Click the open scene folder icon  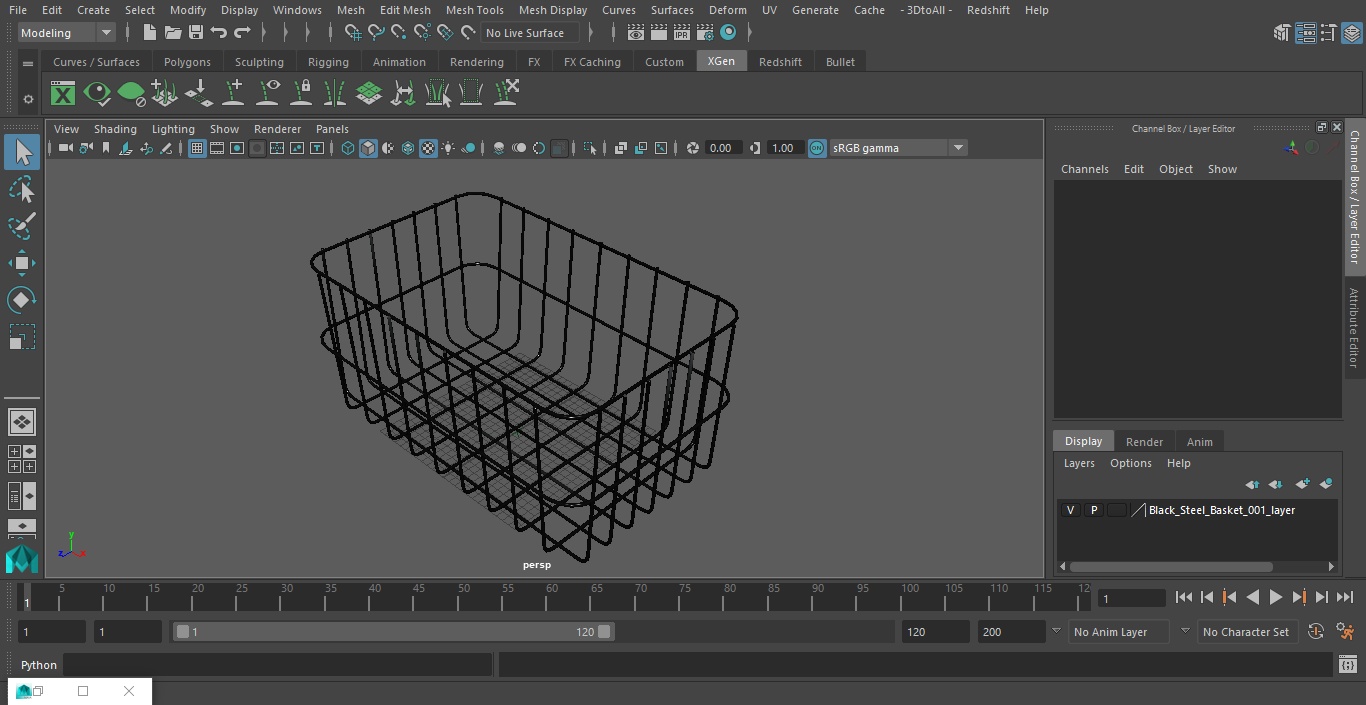pyautogui.click(x=173, y=33)
